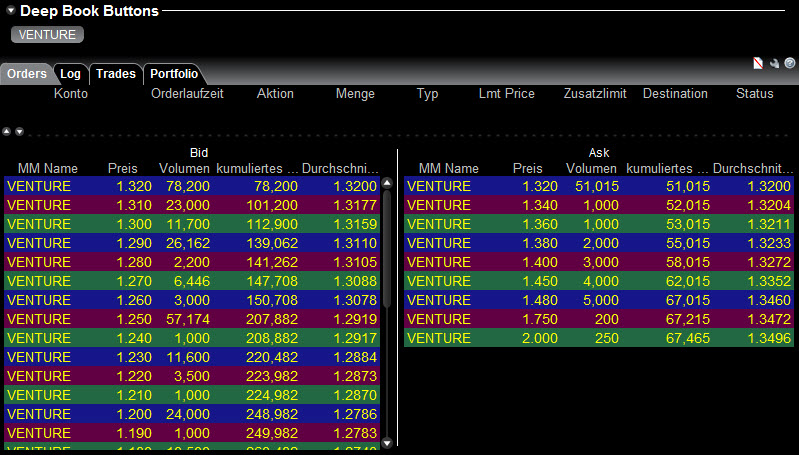
Task: Click ask price 1.380
Action: pos(540,243)
